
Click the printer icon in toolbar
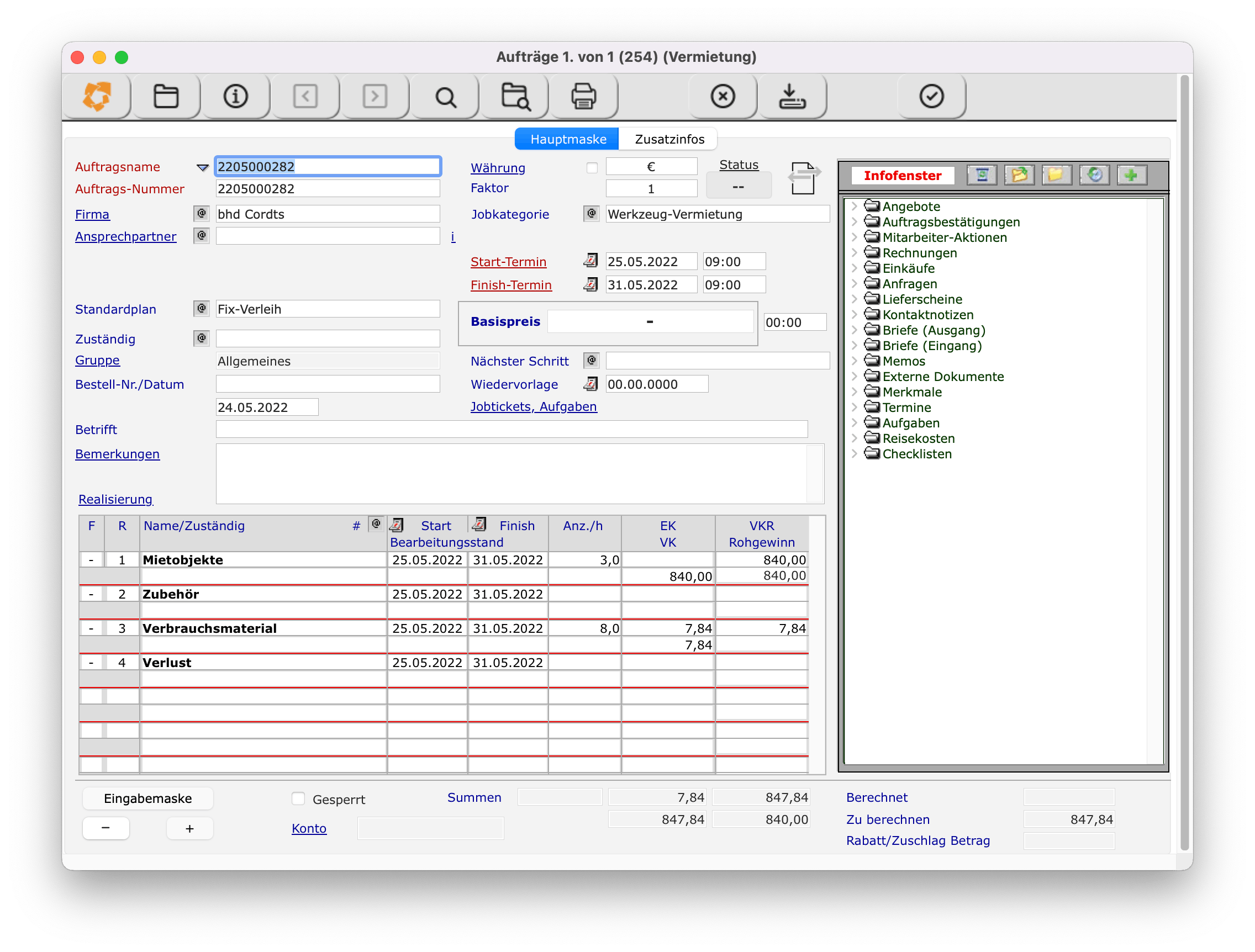(x=583, y=96)
